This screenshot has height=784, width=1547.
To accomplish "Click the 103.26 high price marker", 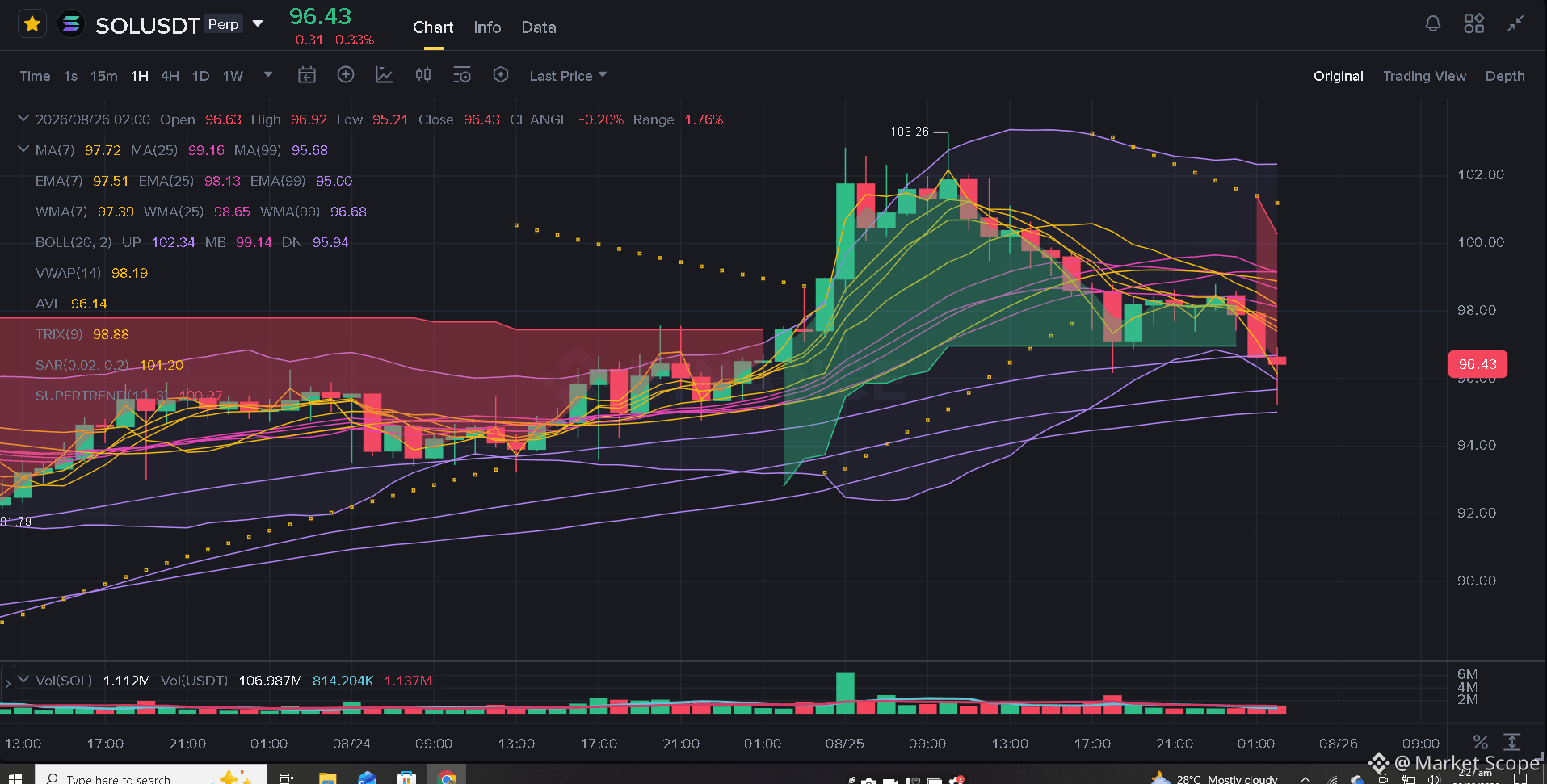I will (910, 131).
